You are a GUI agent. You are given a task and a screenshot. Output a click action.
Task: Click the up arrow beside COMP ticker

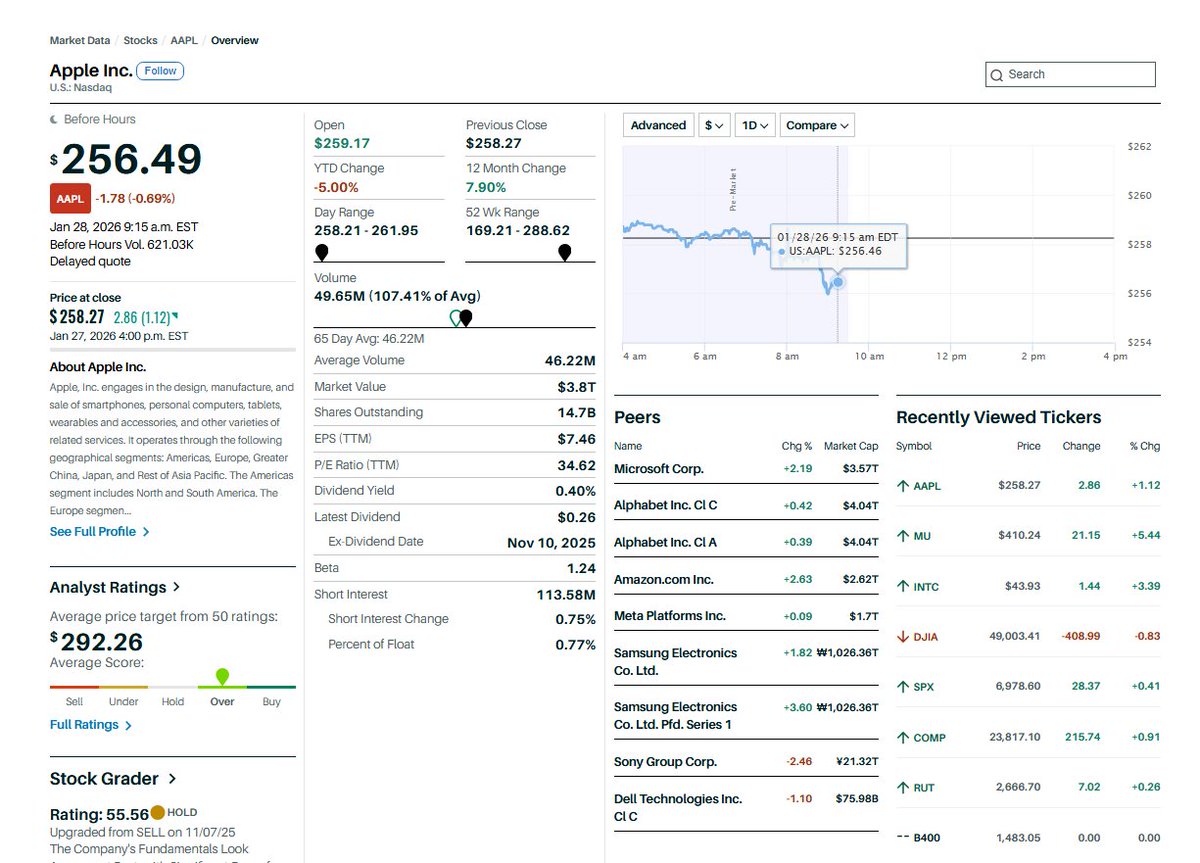pyautogui.click(x=903, y=737)
